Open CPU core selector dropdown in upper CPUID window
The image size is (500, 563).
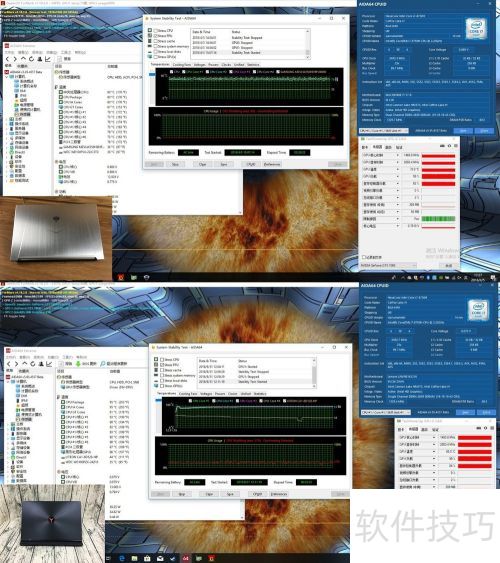384,131
